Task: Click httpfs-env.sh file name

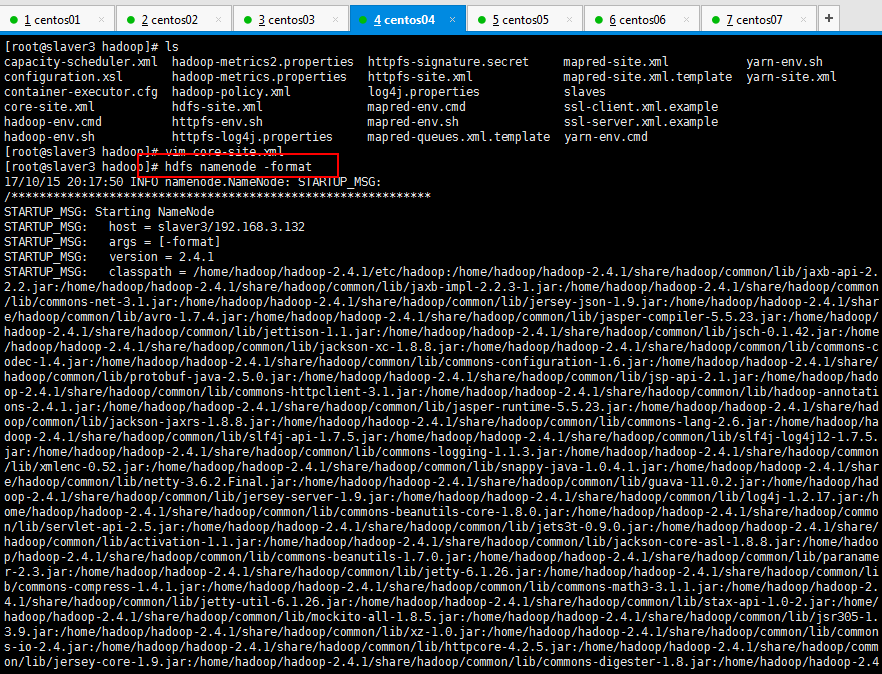Action: click(x=217, y=122)
